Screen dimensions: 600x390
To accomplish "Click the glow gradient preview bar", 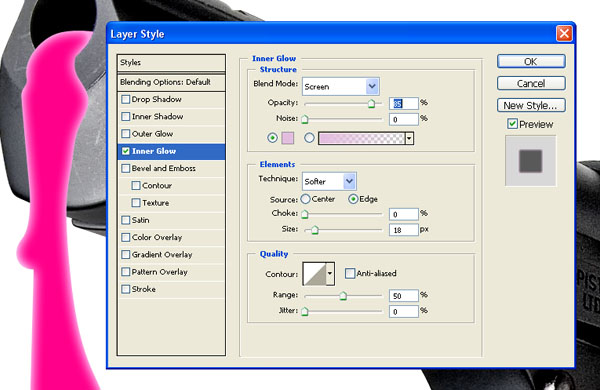I will click(x=362, y=138).
